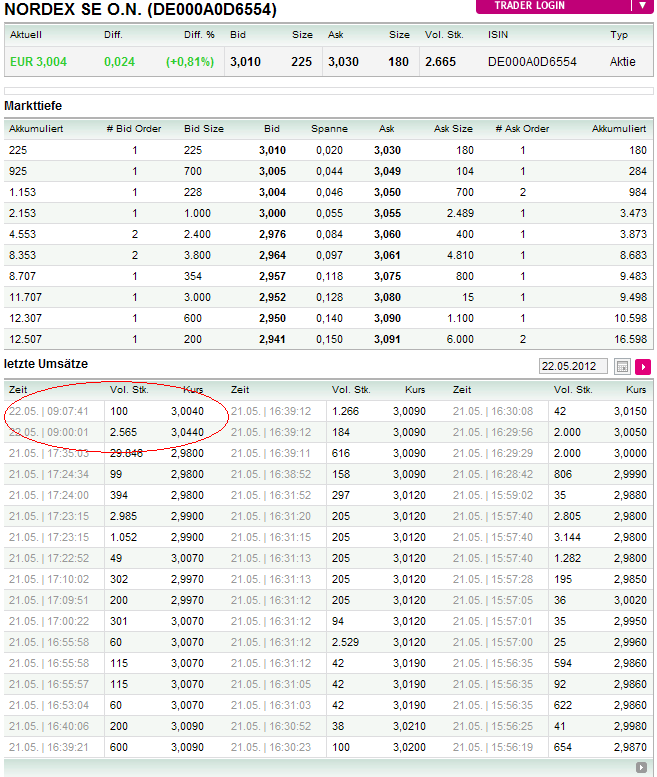The height and width of the screenshot is (777, 657).
Task: Select ask price 3,050 in Markttiefe
Action: 387,192
